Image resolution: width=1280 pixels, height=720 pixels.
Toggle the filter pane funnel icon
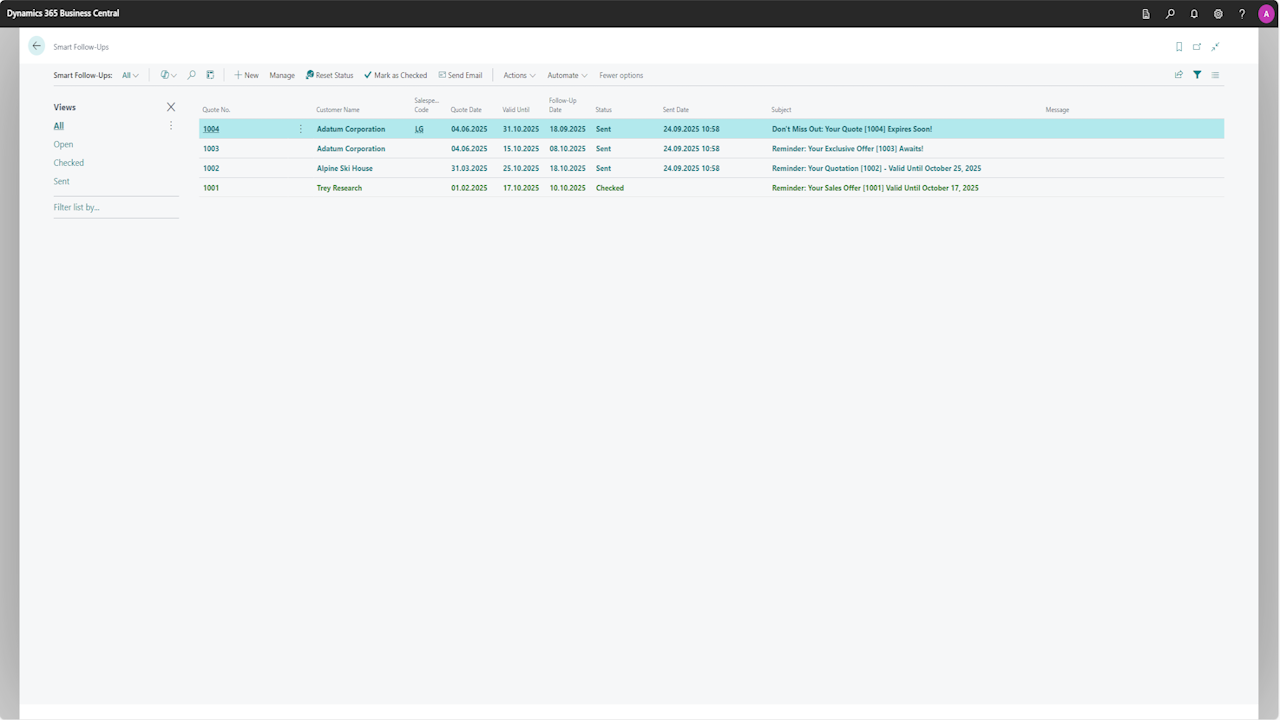pos(1197,75)
